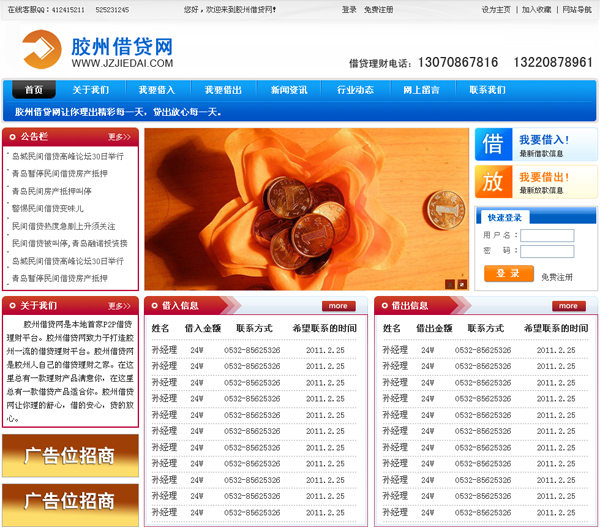Click the bullet icon beside 借出信息 heading
Viewport: 600px width, 527px height.
384,306
